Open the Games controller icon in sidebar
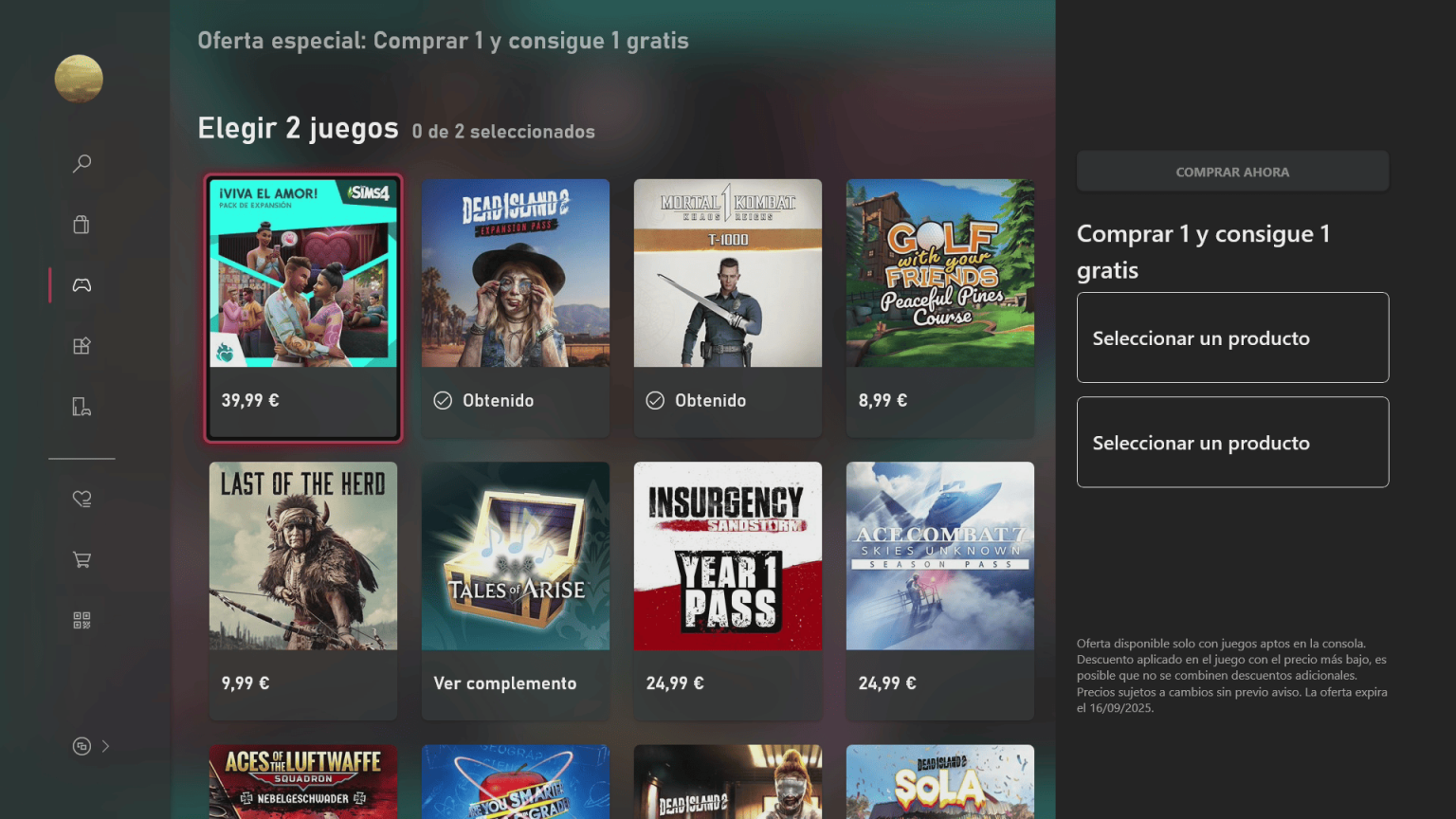This screenshot has height=819, width=1456. (x=82, y=284)
